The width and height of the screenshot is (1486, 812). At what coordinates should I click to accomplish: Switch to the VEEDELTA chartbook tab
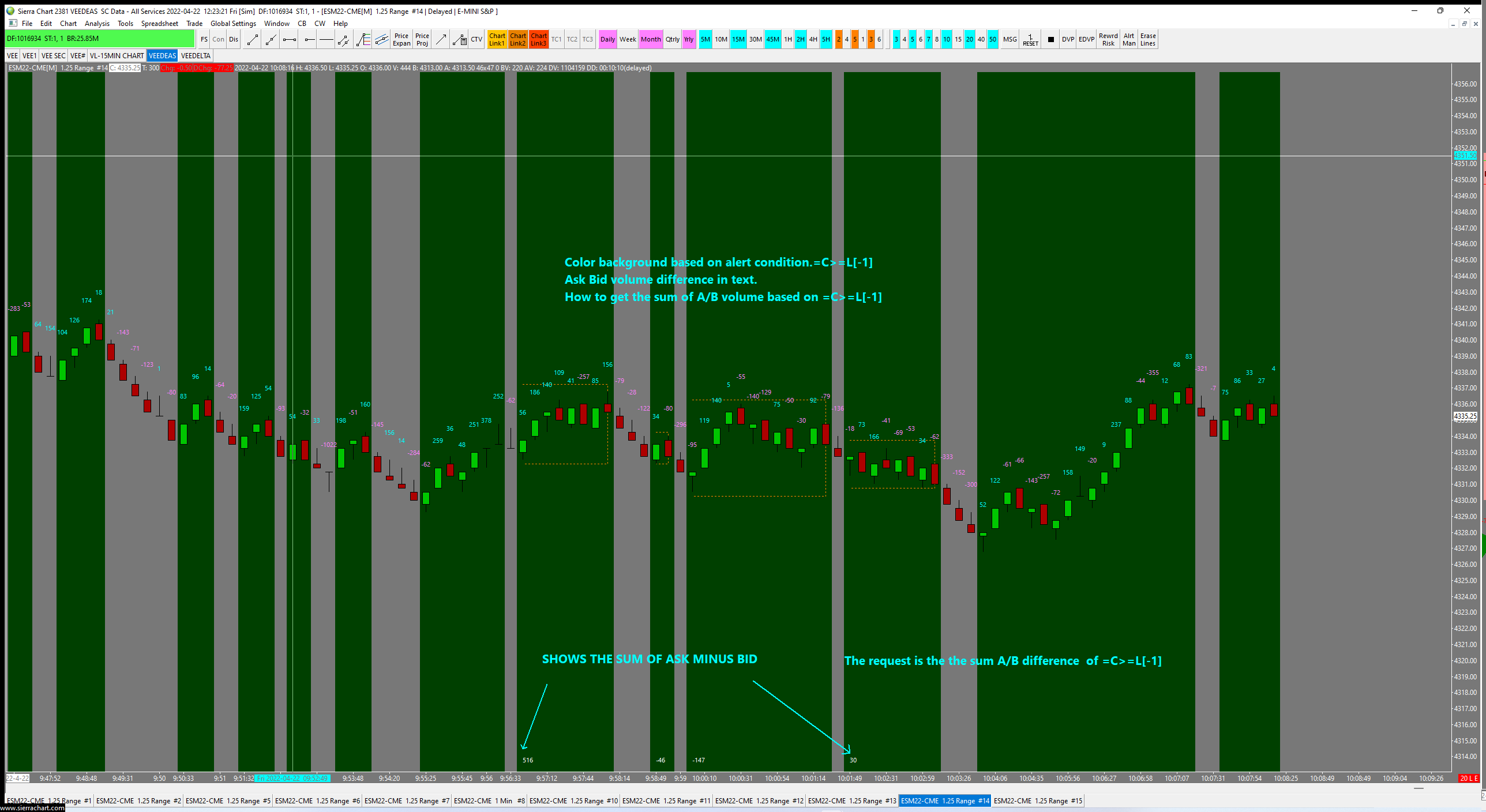click(196, 55)
